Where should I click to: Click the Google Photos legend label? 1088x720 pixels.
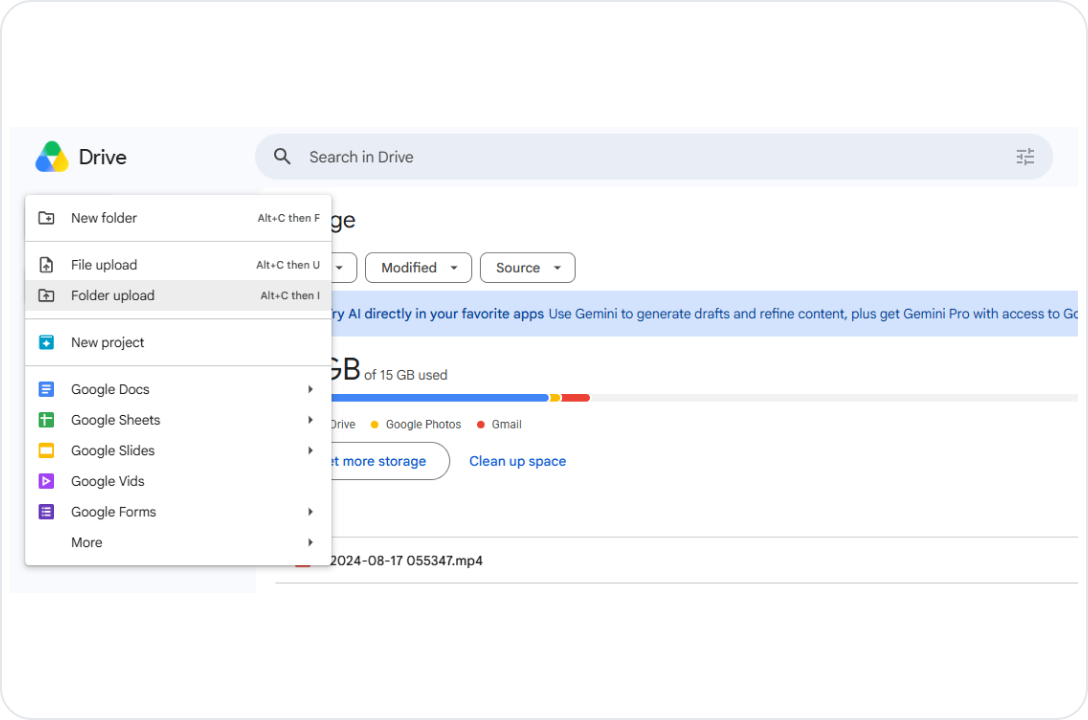click(423, 425)
